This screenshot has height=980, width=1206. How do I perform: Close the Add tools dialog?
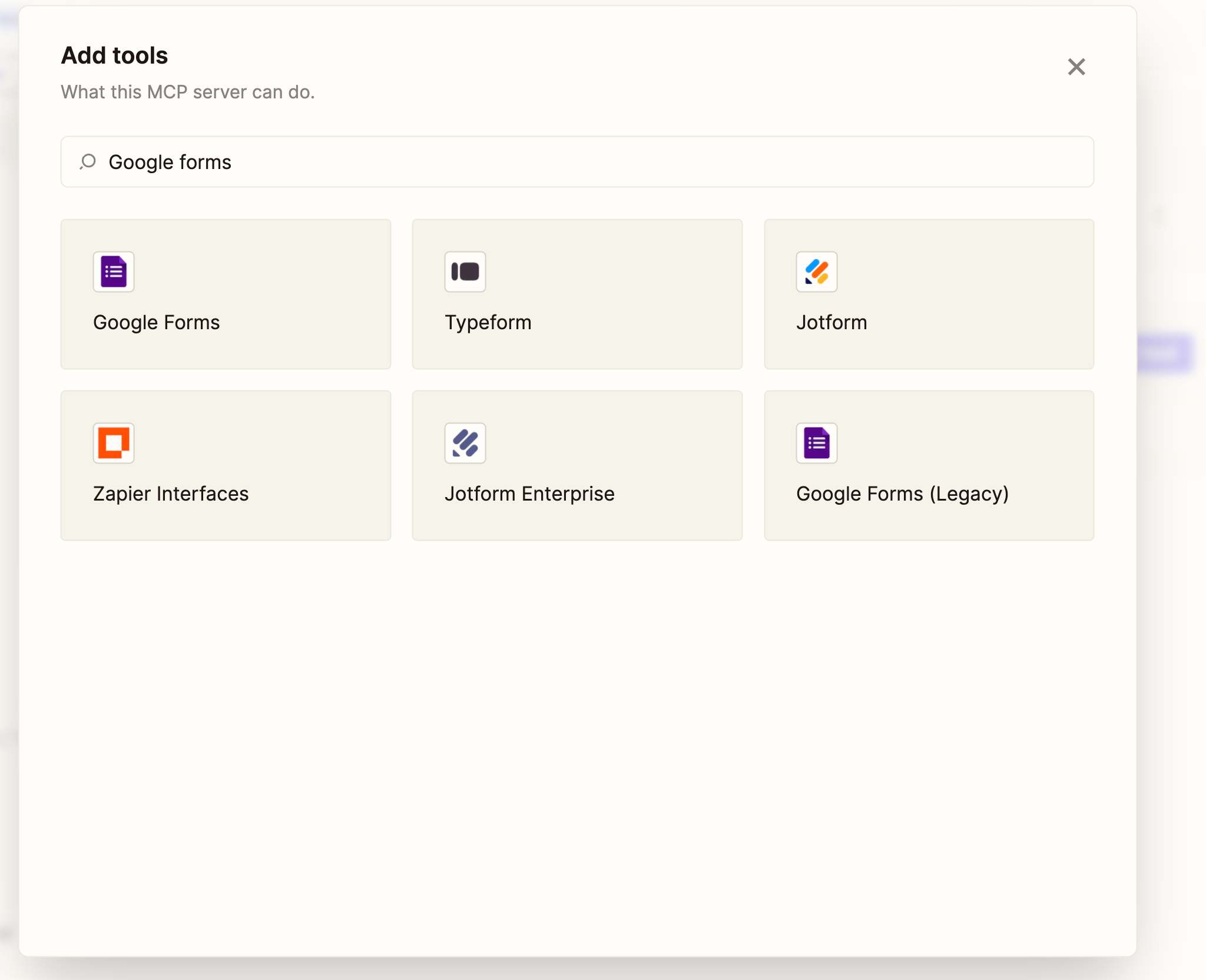1076,67
